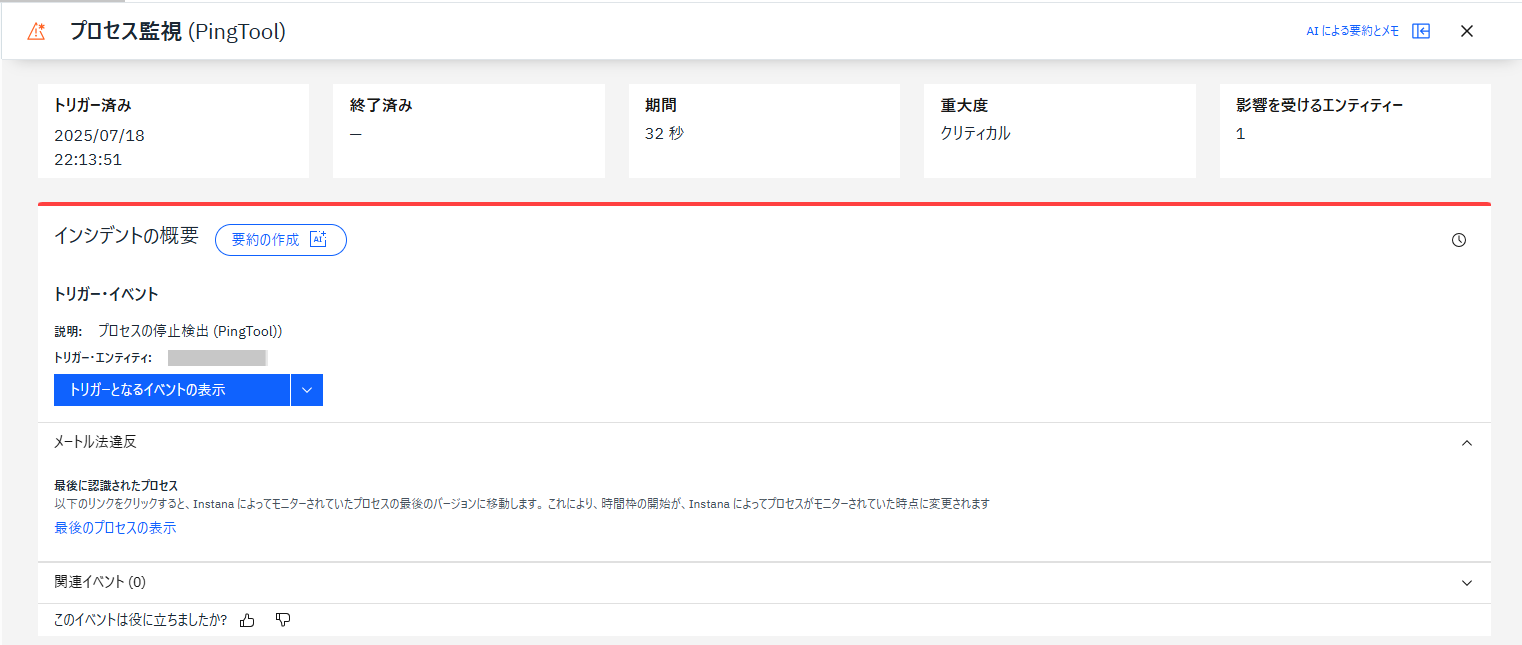Click the 'このイベントは役に立ちましたか?' text
The height and width of the screenshot is (645, 1522).
coord(140,620)
